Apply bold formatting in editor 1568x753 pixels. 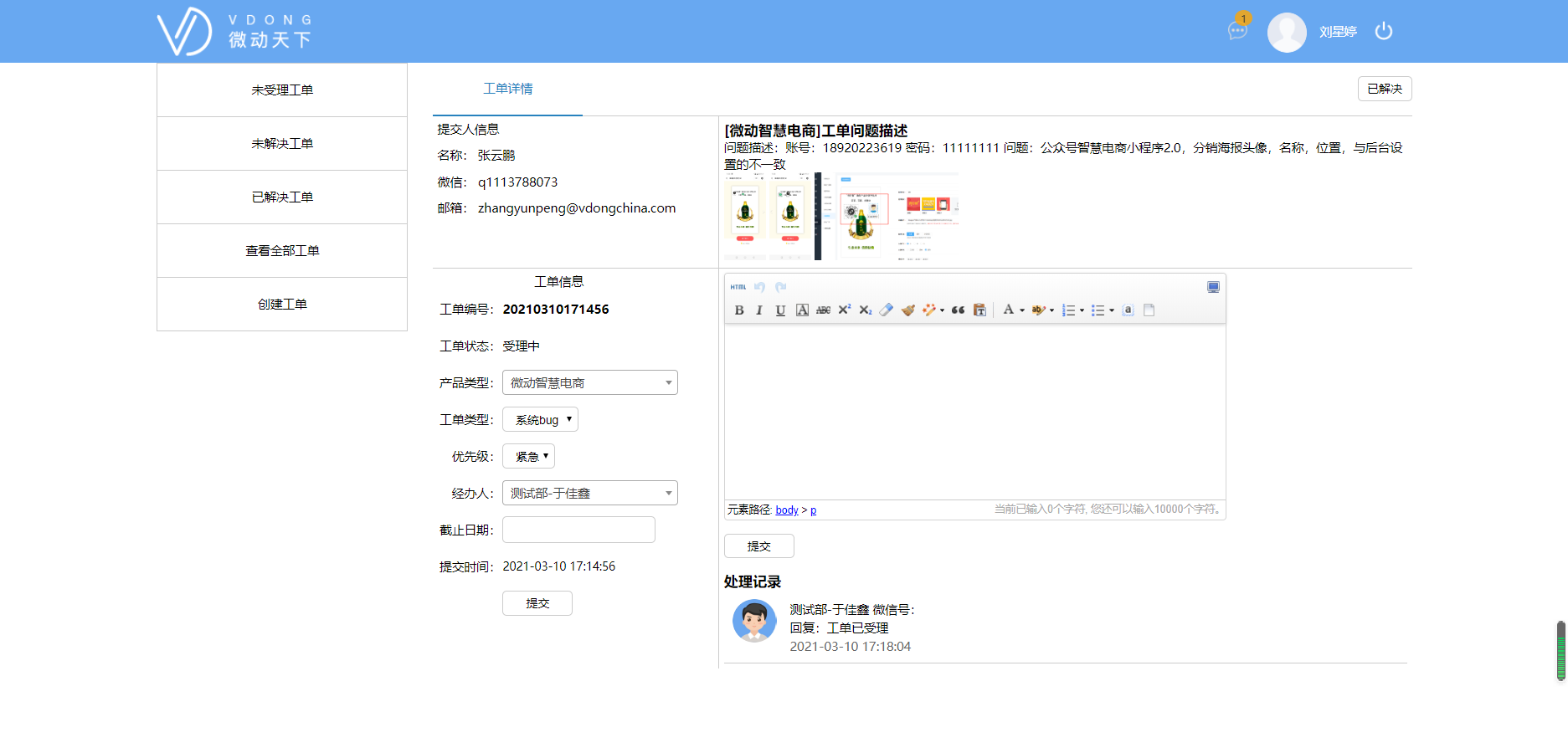coord(738,310)
